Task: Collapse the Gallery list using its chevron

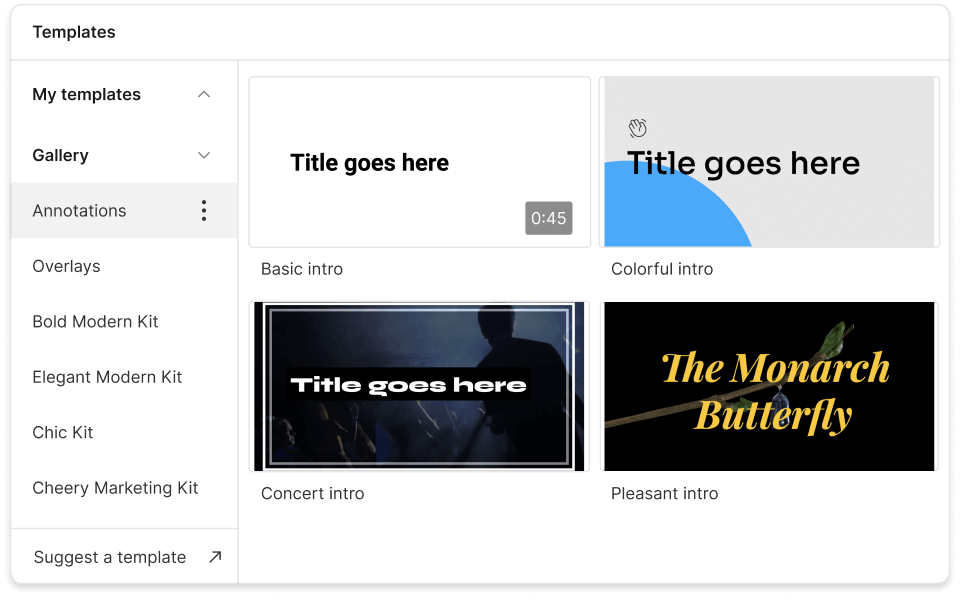Action: 203,155
